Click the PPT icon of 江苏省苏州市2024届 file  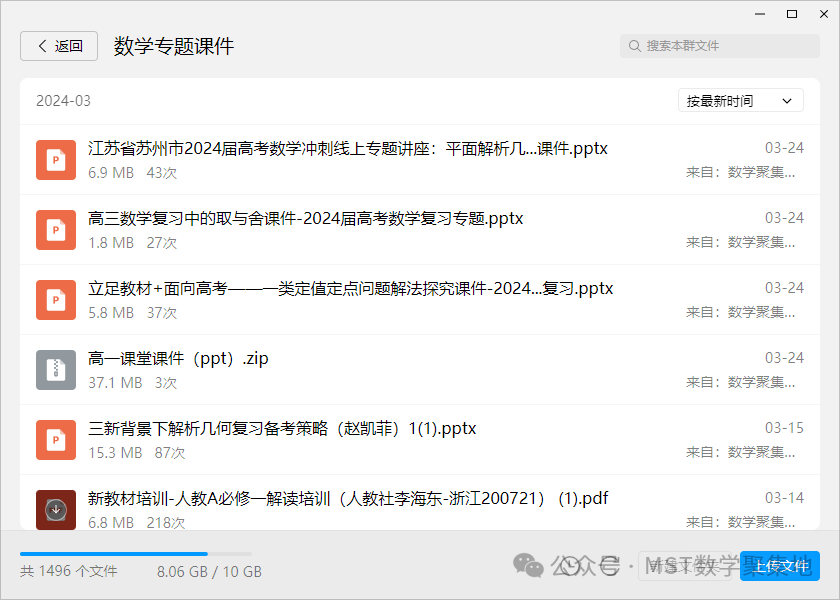tap(56, 160)
